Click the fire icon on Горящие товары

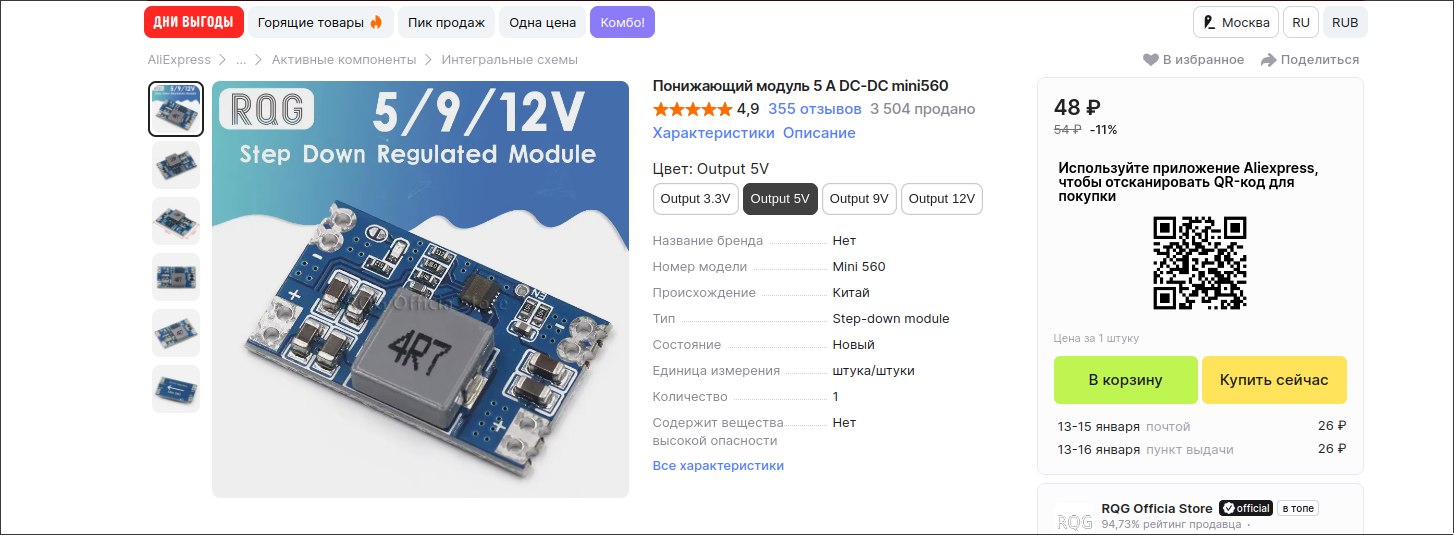(376, 22)
